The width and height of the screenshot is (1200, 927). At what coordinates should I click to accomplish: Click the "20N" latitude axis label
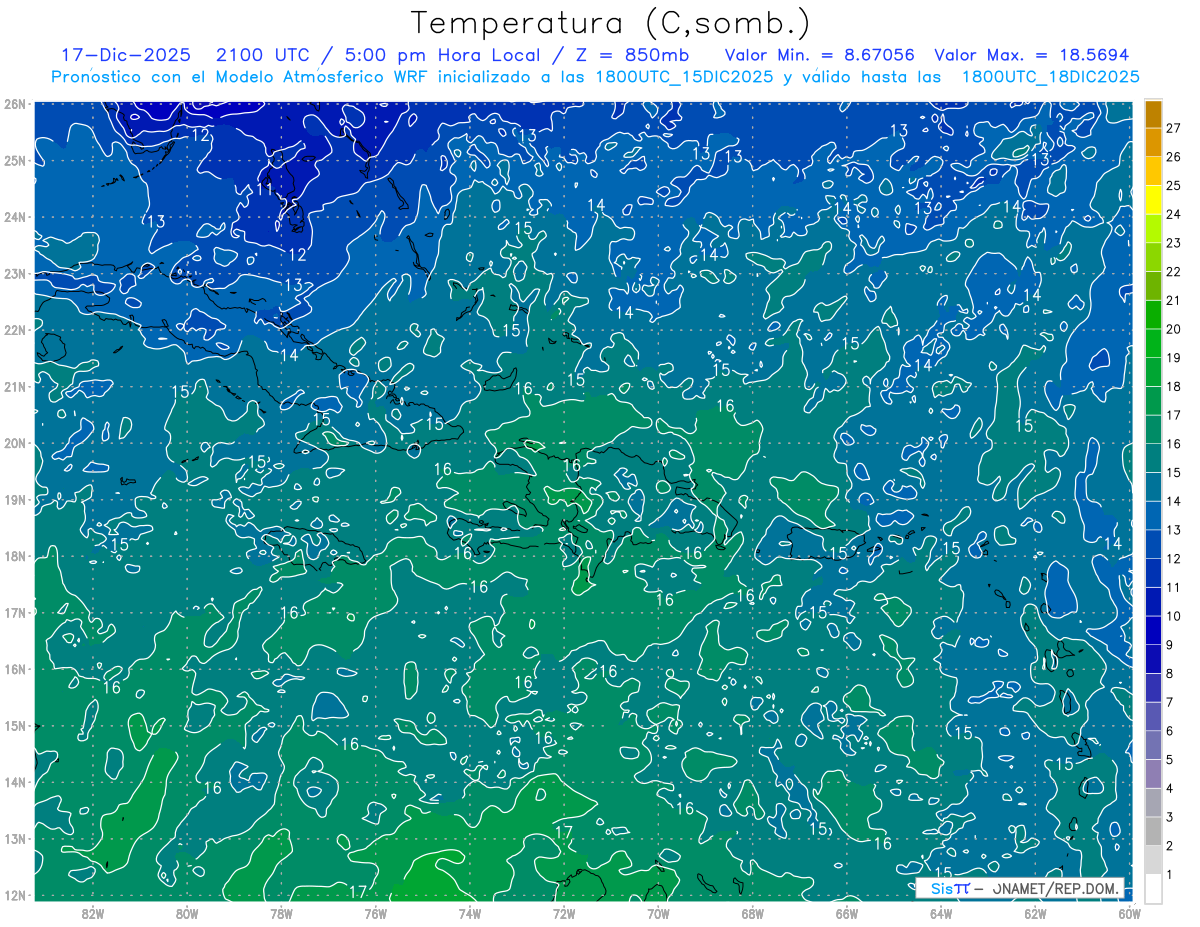point(14,443)
